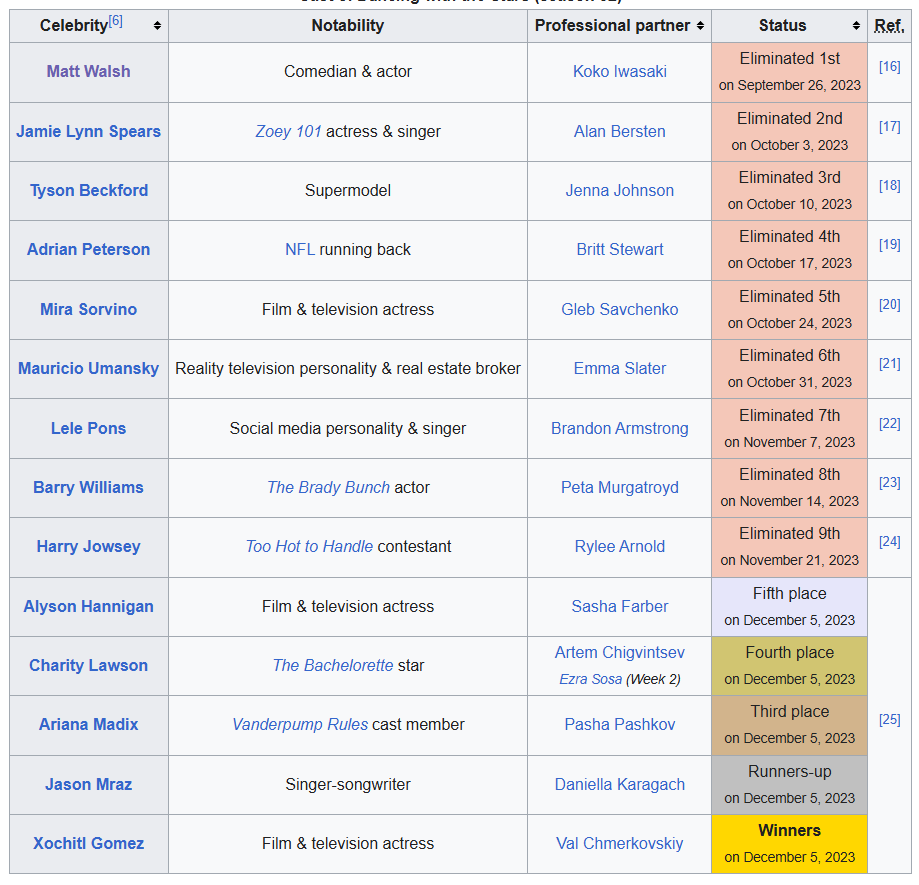Sort table by Celebrity column arrows
This screenshot has width=919, height=885.
pos(157,26)
